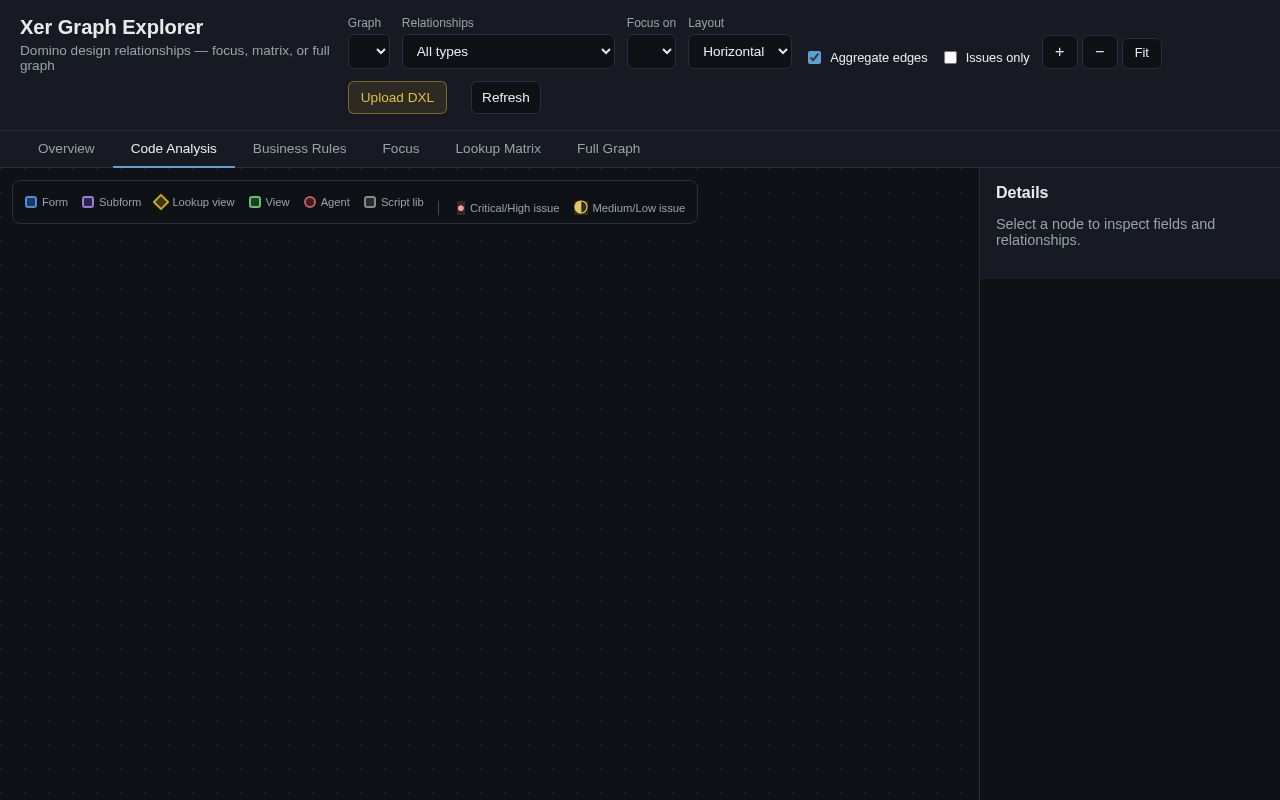The height and width of the screenshot is (800, 1280).
Task: Open the Layout 'Horizontal' dropdown
Action: pyautogui.click(x=740, y=51)
